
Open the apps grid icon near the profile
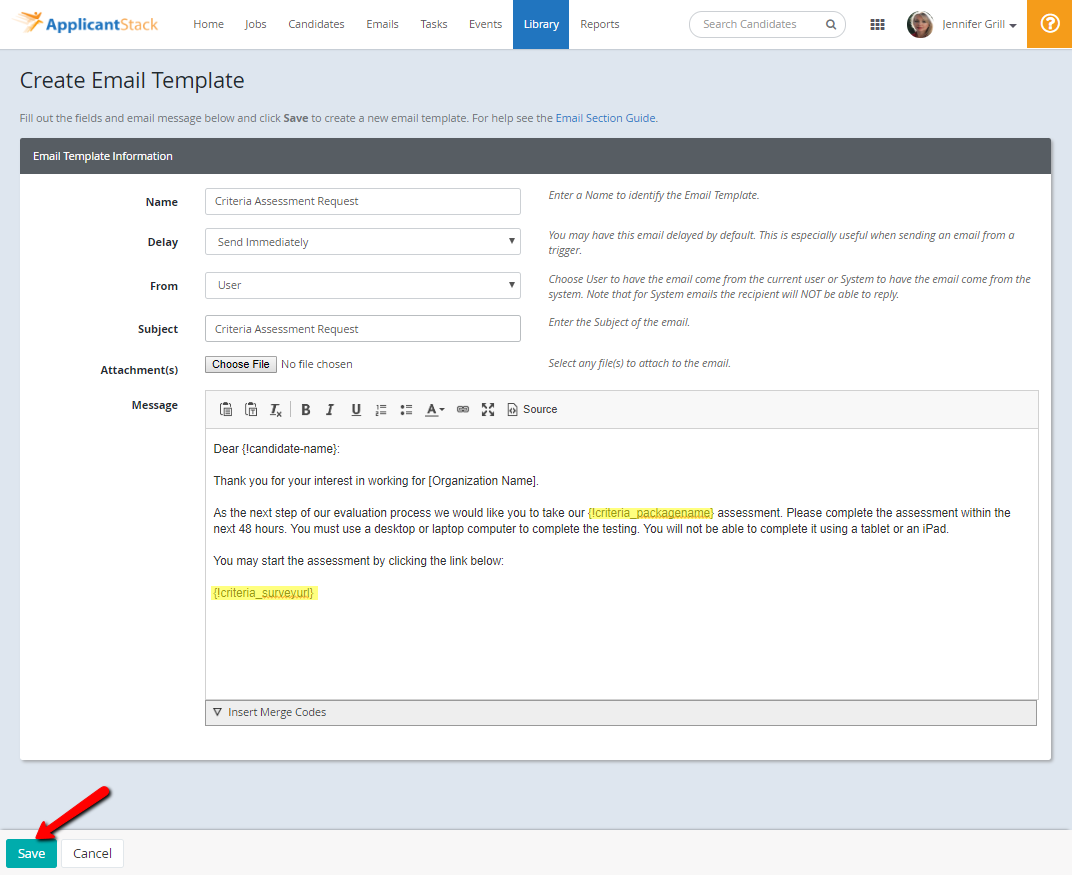click(x=877, y=24)
